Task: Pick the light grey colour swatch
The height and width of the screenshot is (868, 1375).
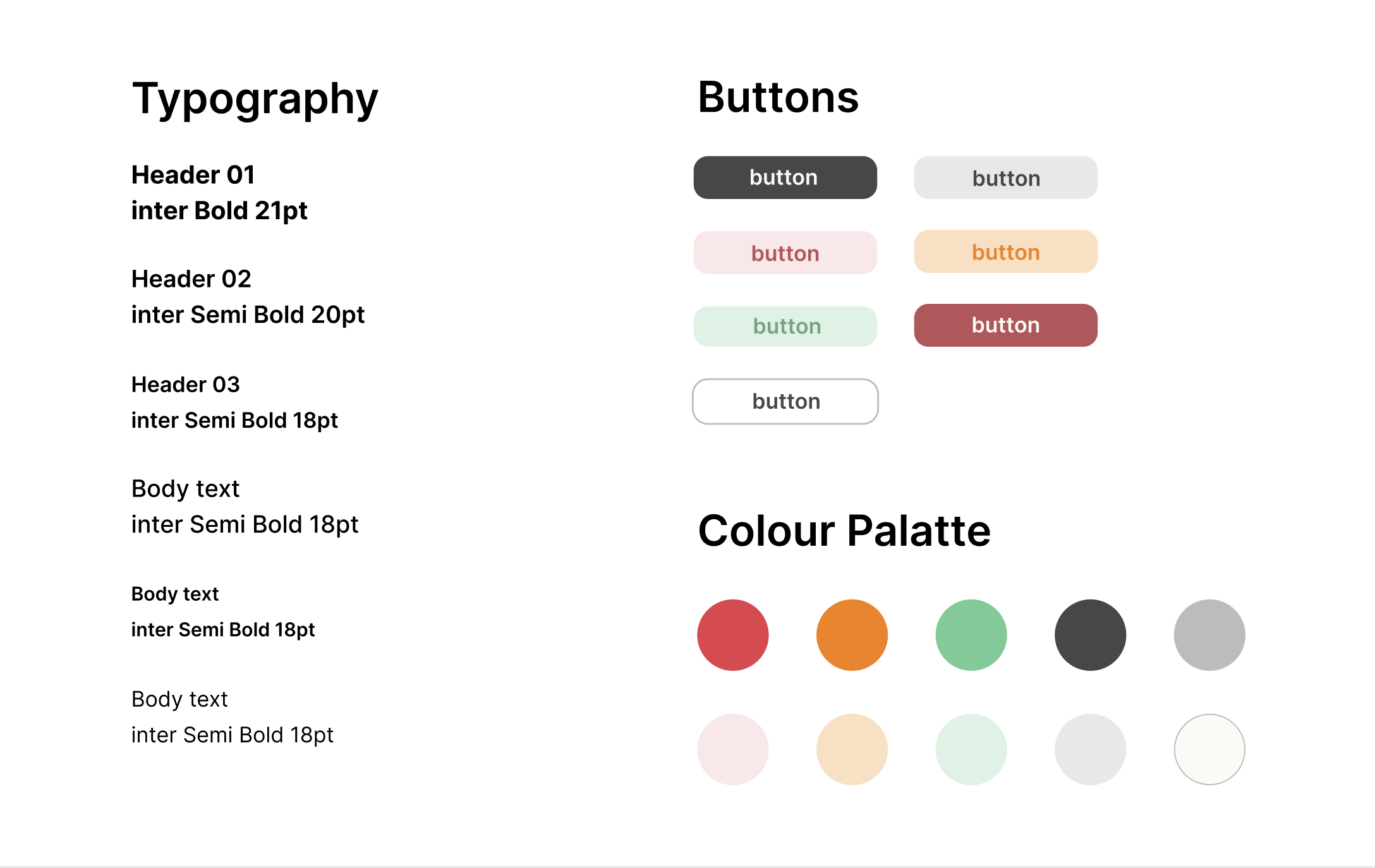Action: pos(1090,749)
